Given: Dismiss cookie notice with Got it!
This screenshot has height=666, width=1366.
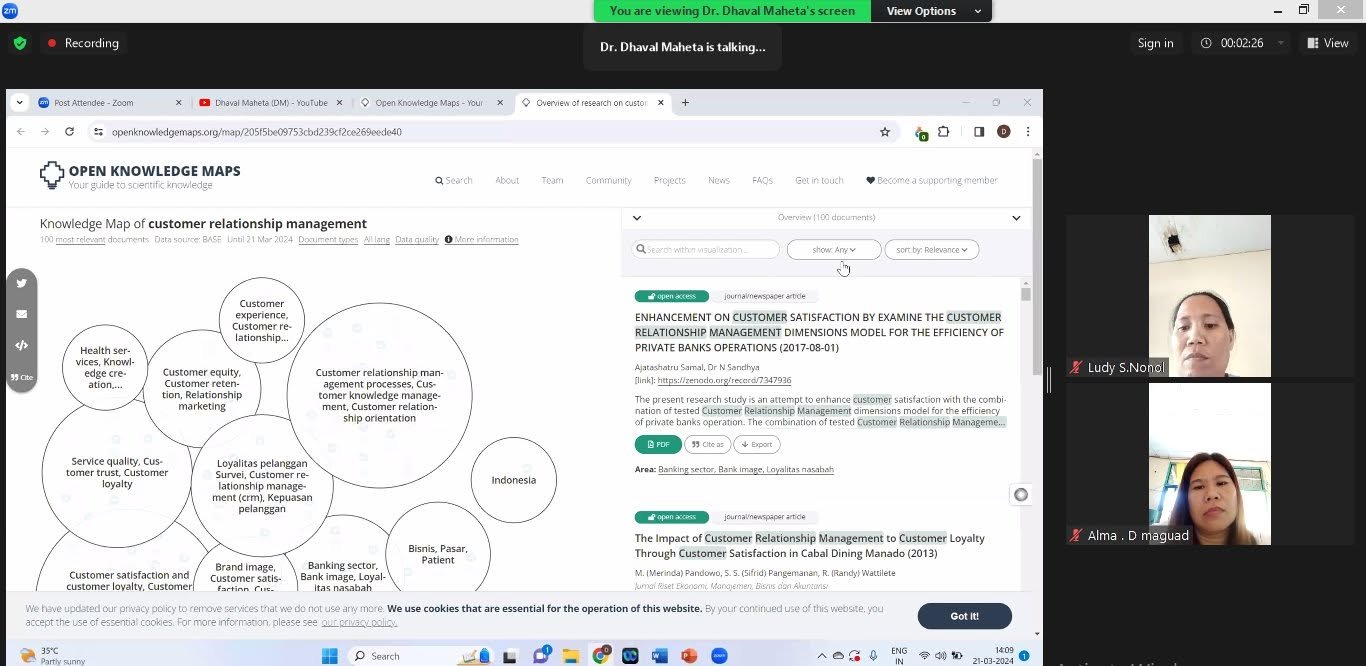Looking at the screenshot, I should 964,616.
